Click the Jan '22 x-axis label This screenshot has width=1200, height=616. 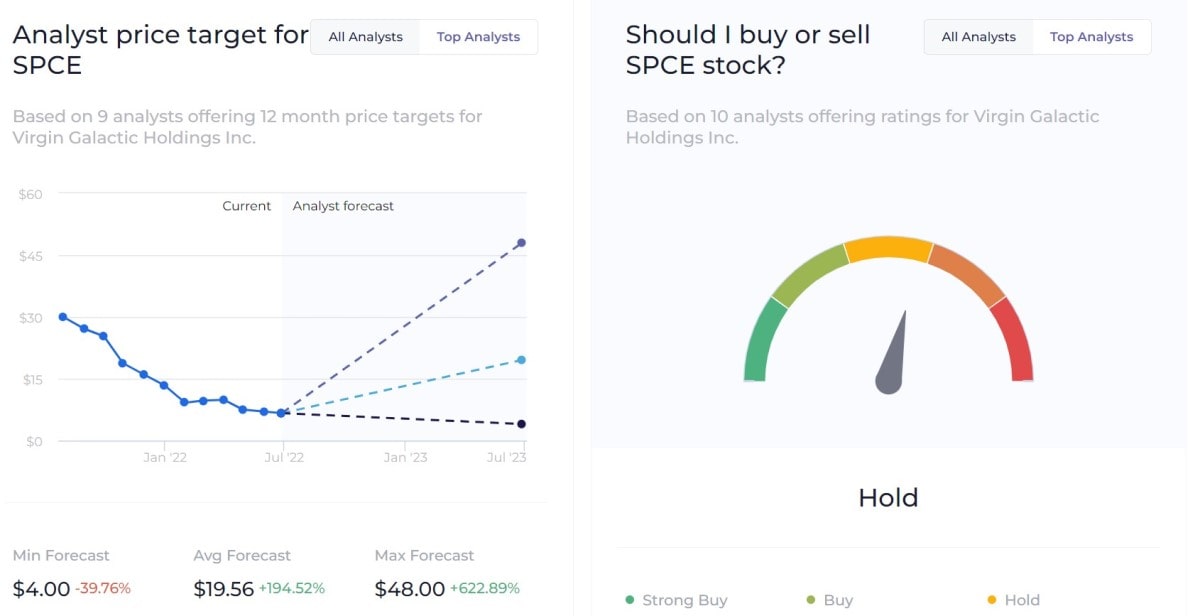165,458
